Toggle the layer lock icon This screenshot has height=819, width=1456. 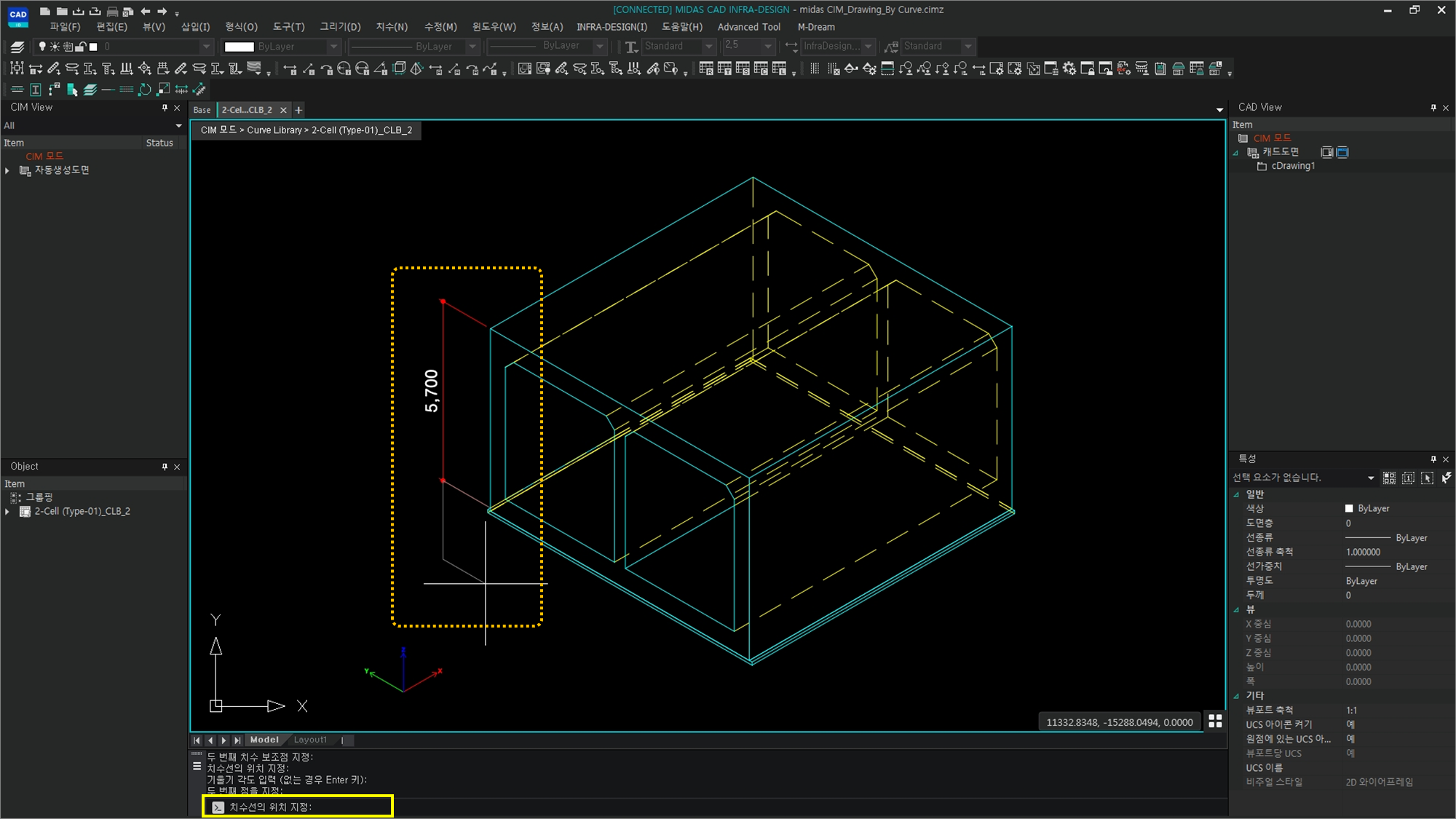point(81,47)
